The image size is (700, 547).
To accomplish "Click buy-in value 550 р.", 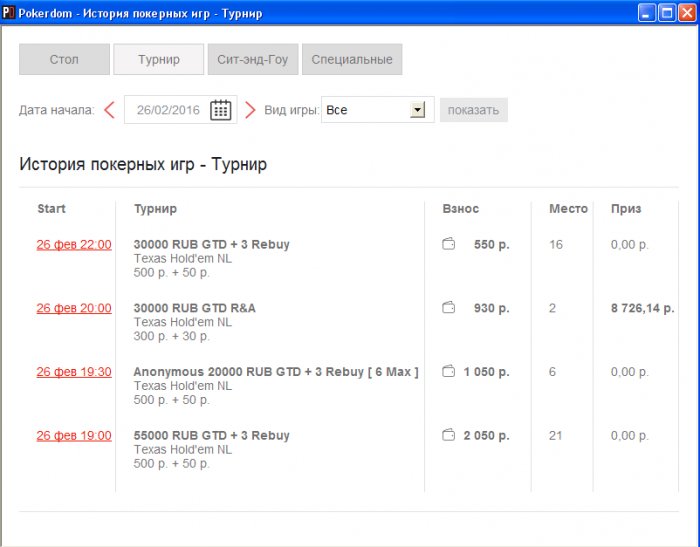I will 492,244.
